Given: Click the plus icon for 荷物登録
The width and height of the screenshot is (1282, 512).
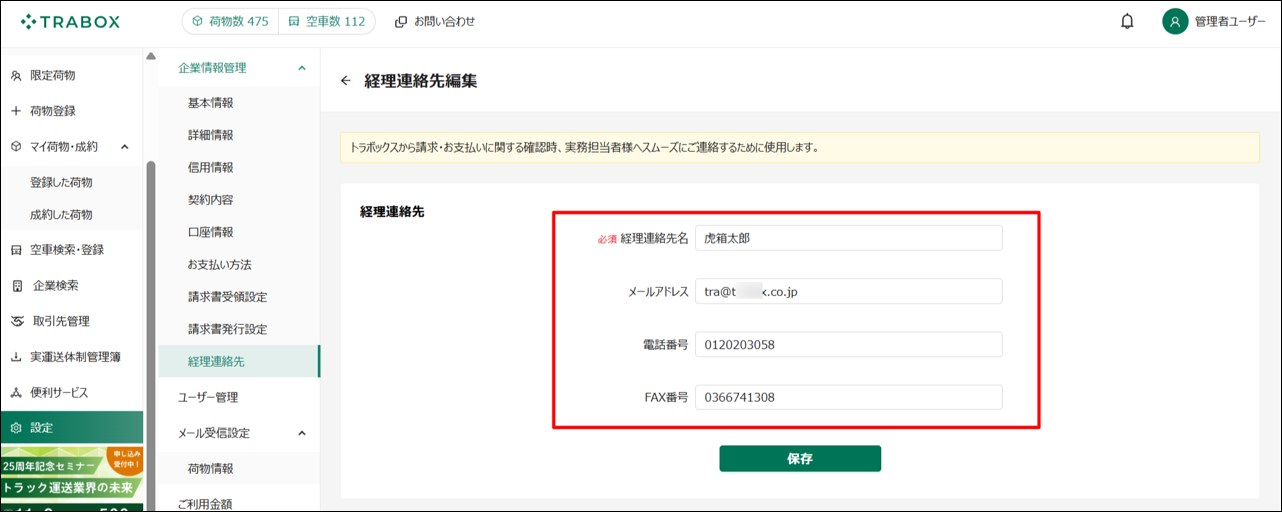Looking at the screenshot, I should (x=16, y=111).
